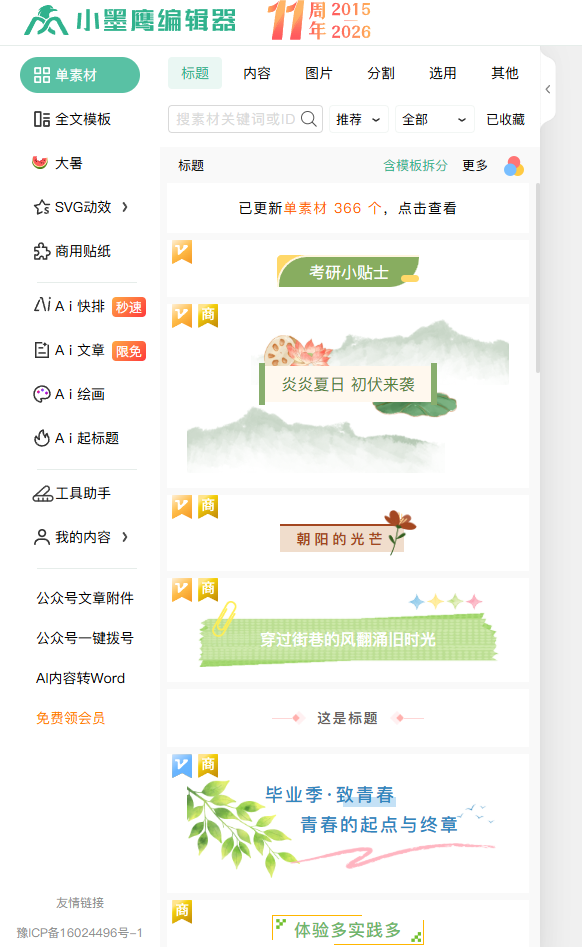The height and width of the screenshot is (947, 582).
Task: Select the 单素材 sidebar button
Action: [x=80, y=75]
